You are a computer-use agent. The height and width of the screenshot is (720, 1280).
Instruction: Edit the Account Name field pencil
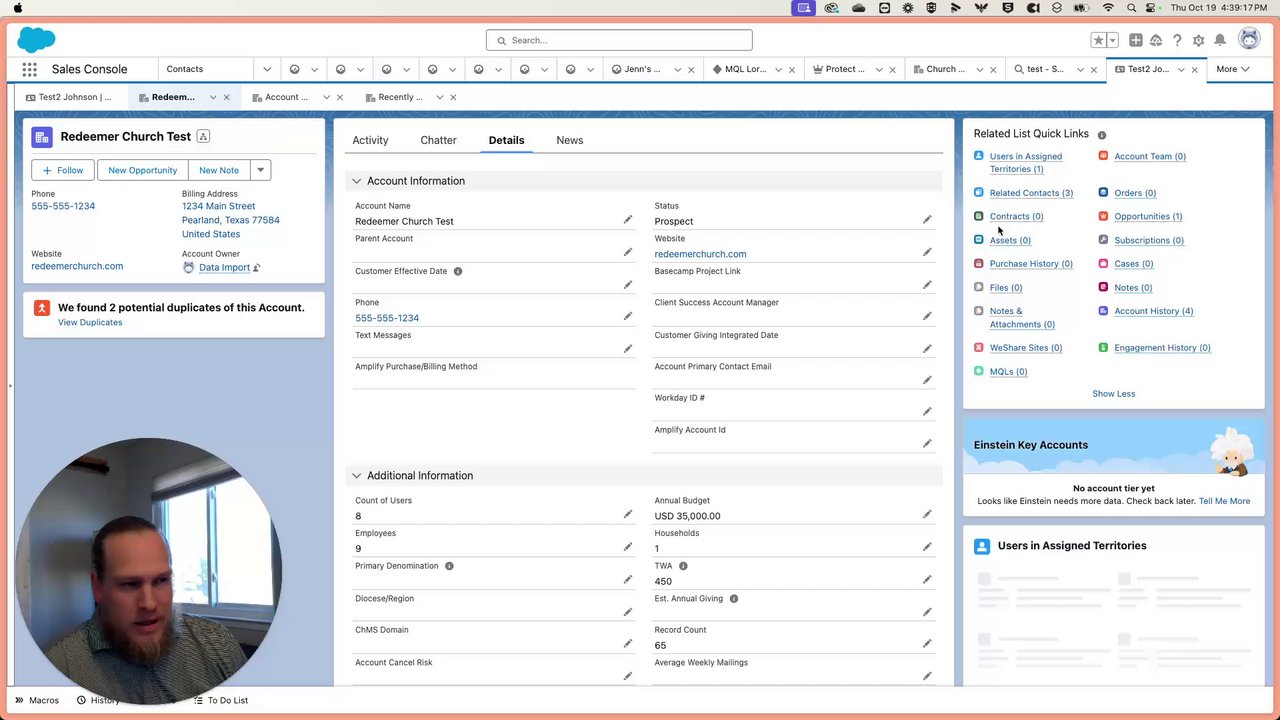point(628,219)
